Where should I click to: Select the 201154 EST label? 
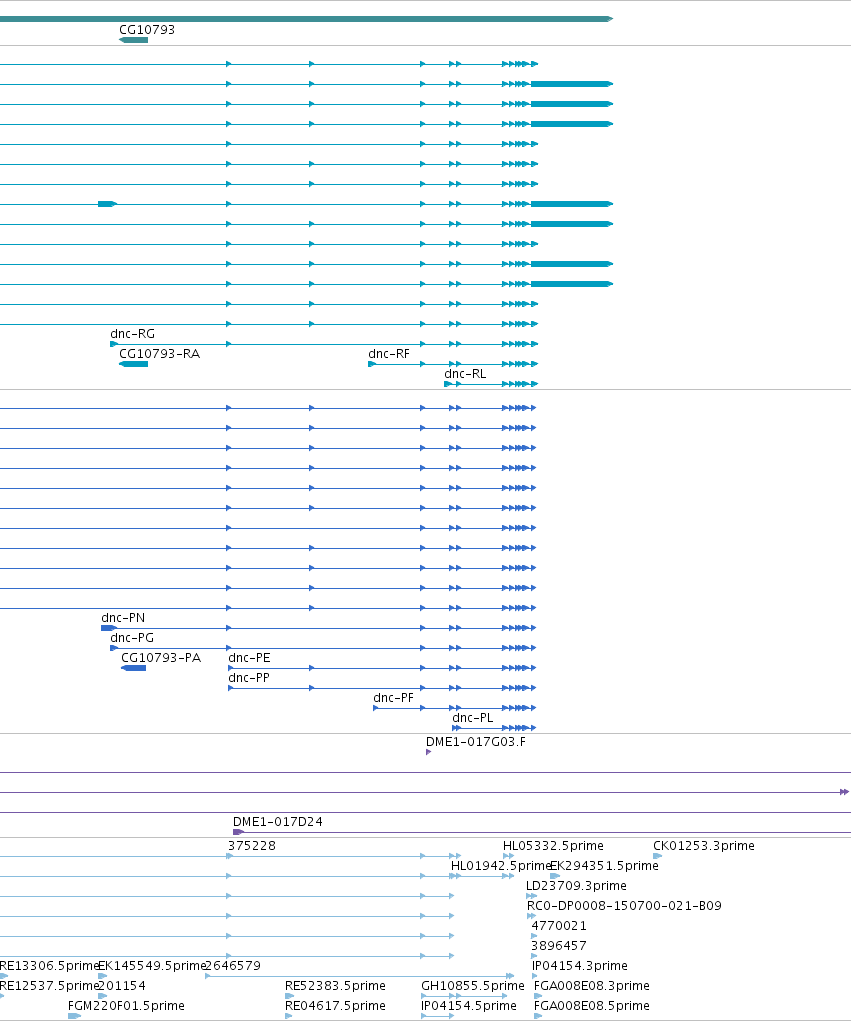point(122,986)
